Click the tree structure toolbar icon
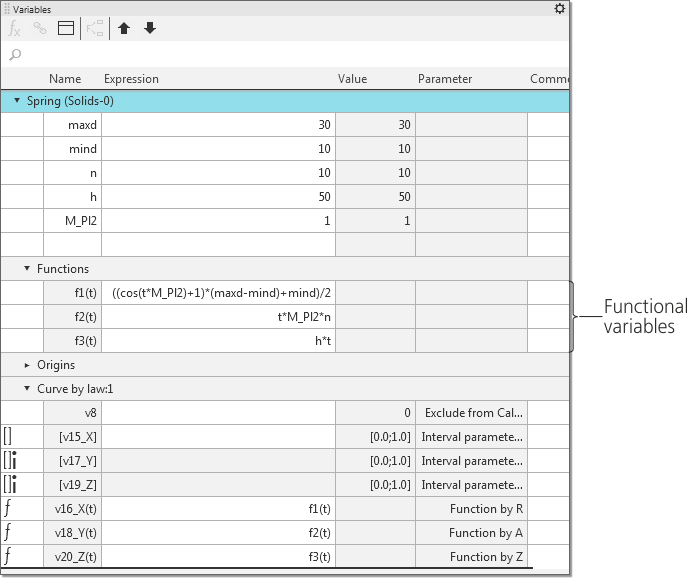 (96, 29)
